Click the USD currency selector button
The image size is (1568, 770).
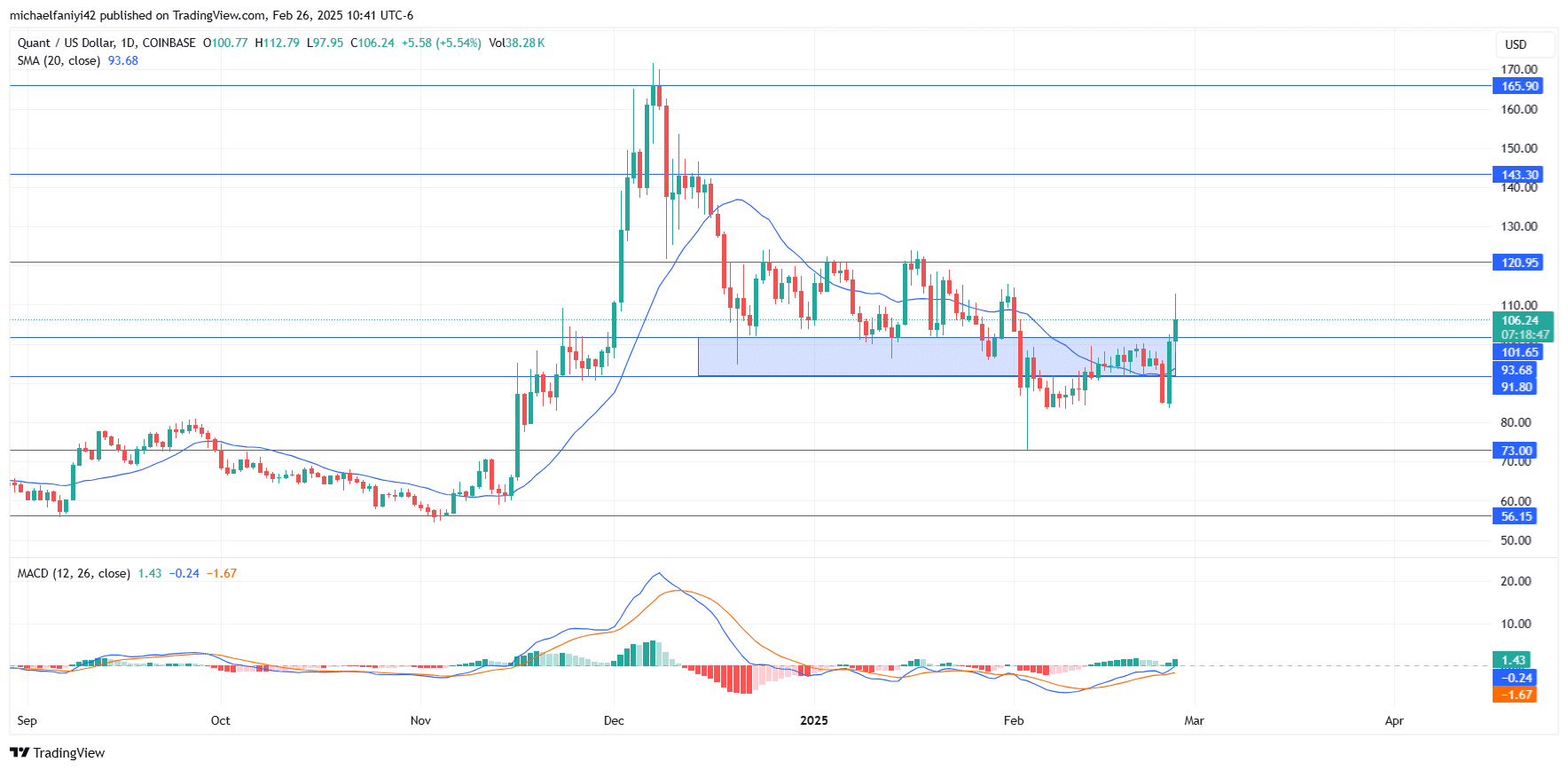pos(1525,44)
